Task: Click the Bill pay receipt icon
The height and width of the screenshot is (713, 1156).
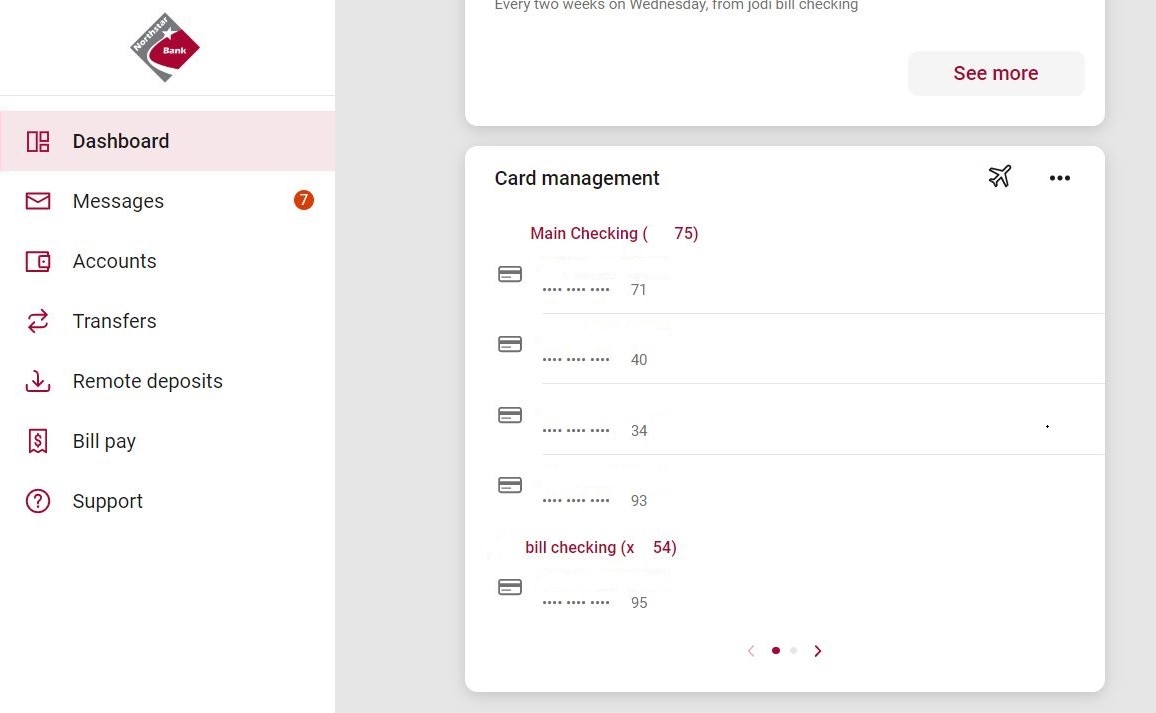Action: point(38,441)
